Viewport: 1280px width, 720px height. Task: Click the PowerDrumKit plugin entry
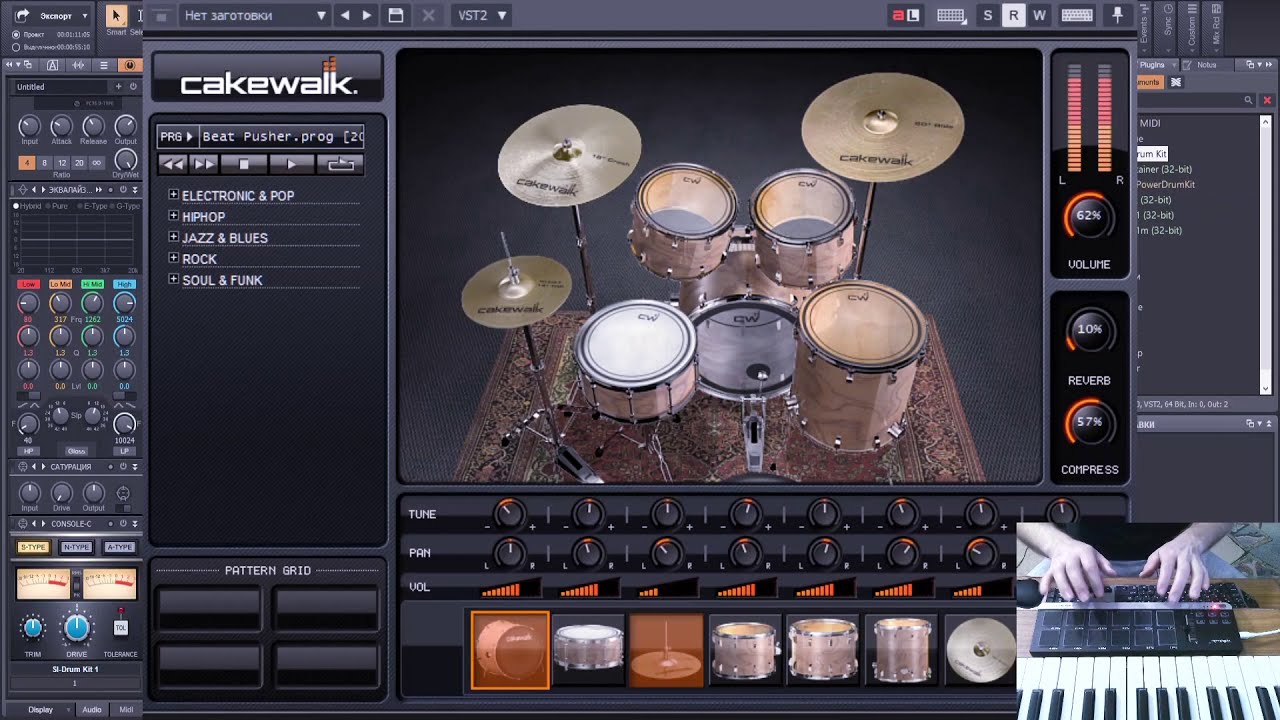1166,184
